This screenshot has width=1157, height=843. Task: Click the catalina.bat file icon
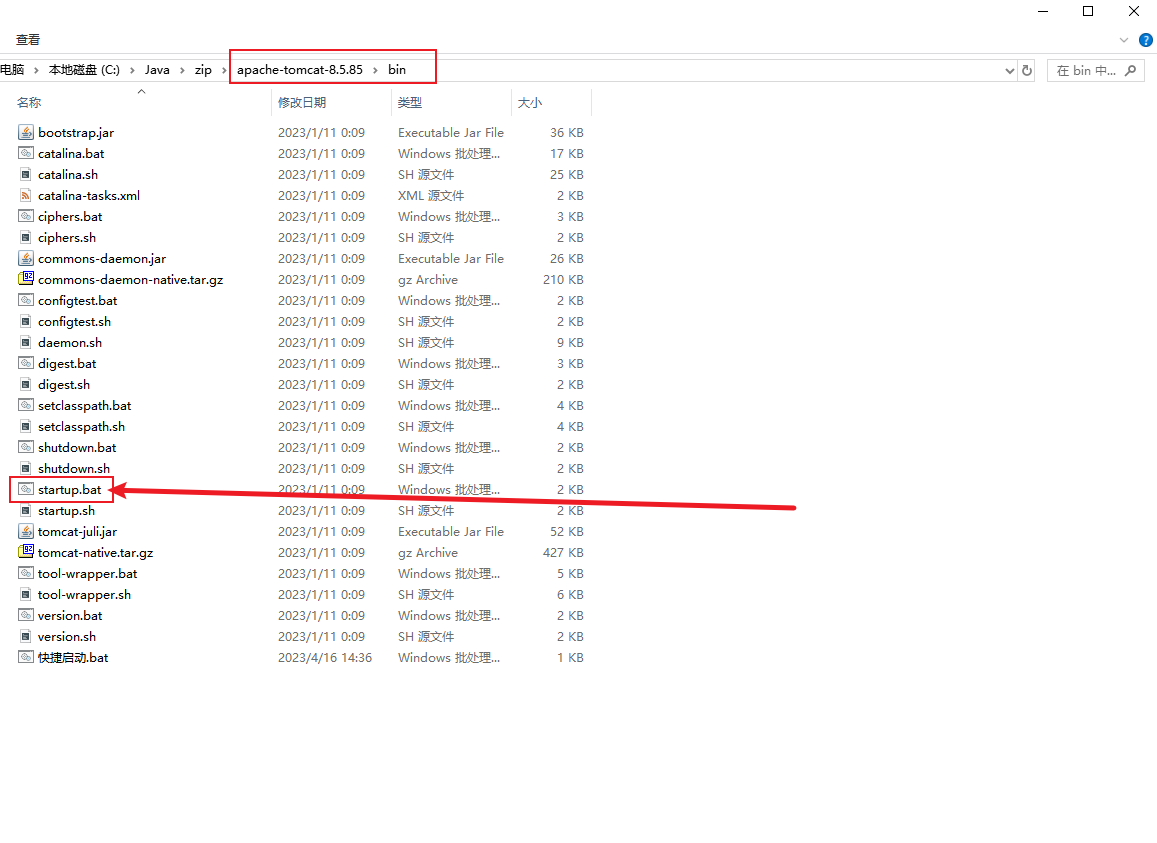tap(26, 154)
